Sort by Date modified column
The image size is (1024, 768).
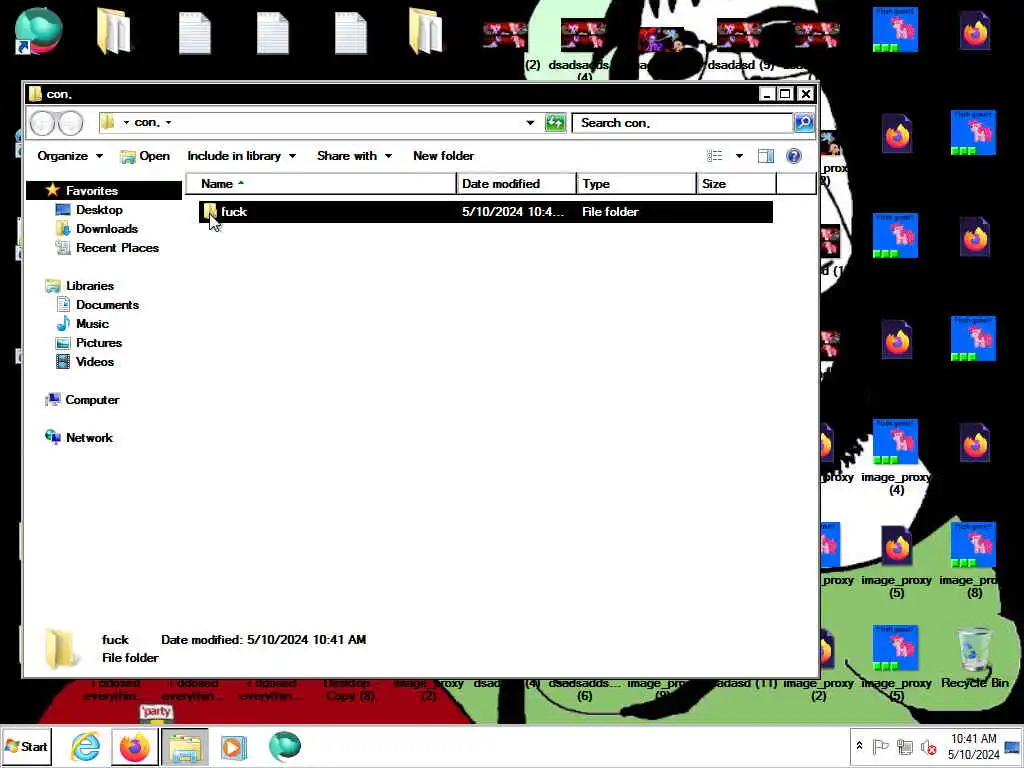[516, 184]
